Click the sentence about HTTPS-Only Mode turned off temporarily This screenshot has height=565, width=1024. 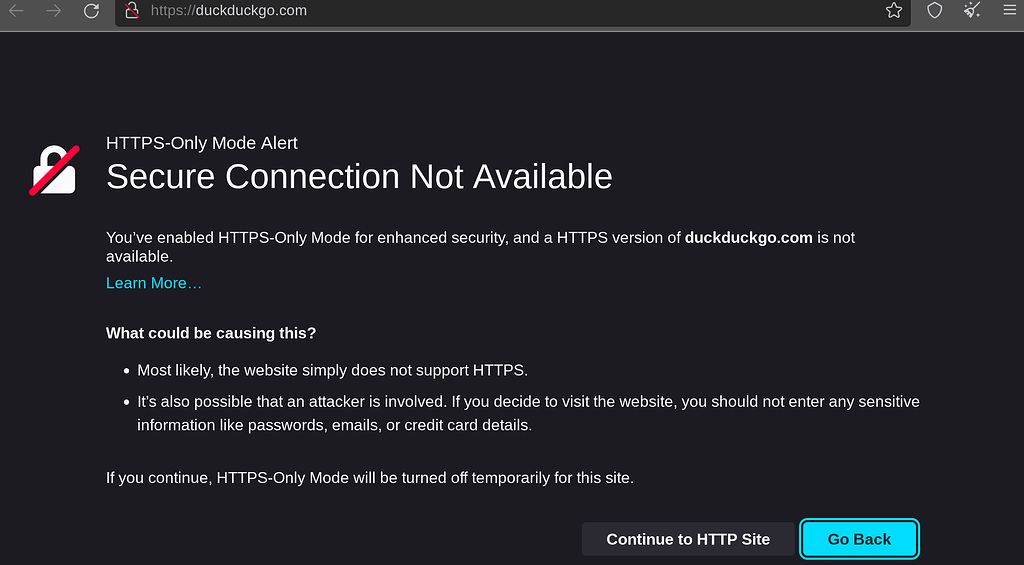pos(370,478)
